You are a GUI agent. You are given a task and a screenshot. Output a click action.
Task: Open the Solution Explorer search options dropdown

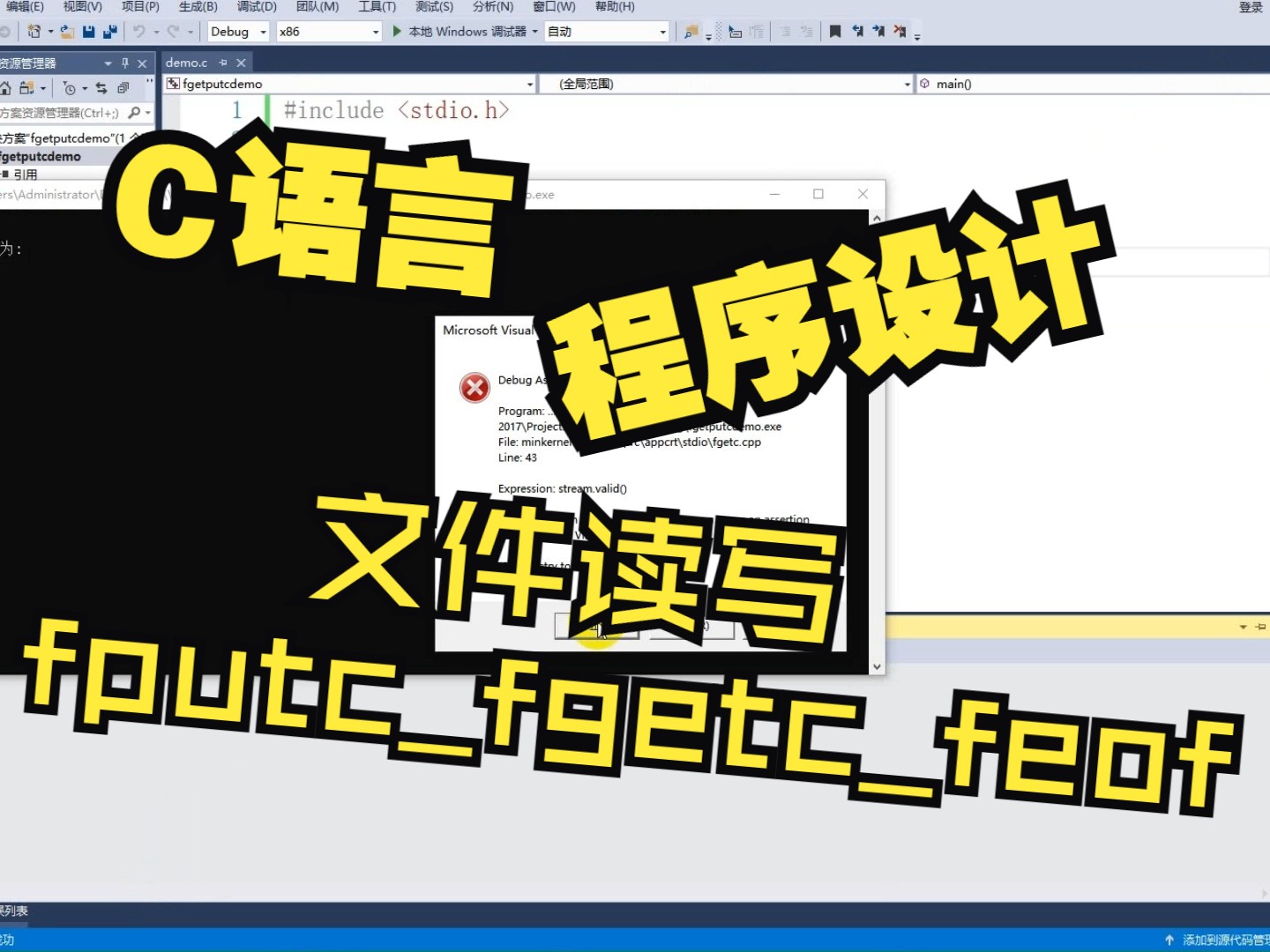(147, 113)
